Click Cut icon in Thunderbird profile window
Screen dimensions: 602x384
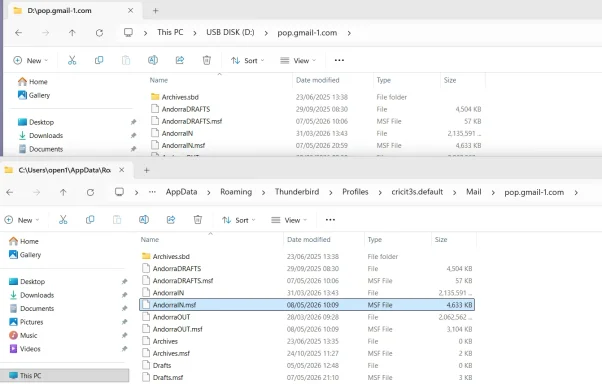[63, 220]
